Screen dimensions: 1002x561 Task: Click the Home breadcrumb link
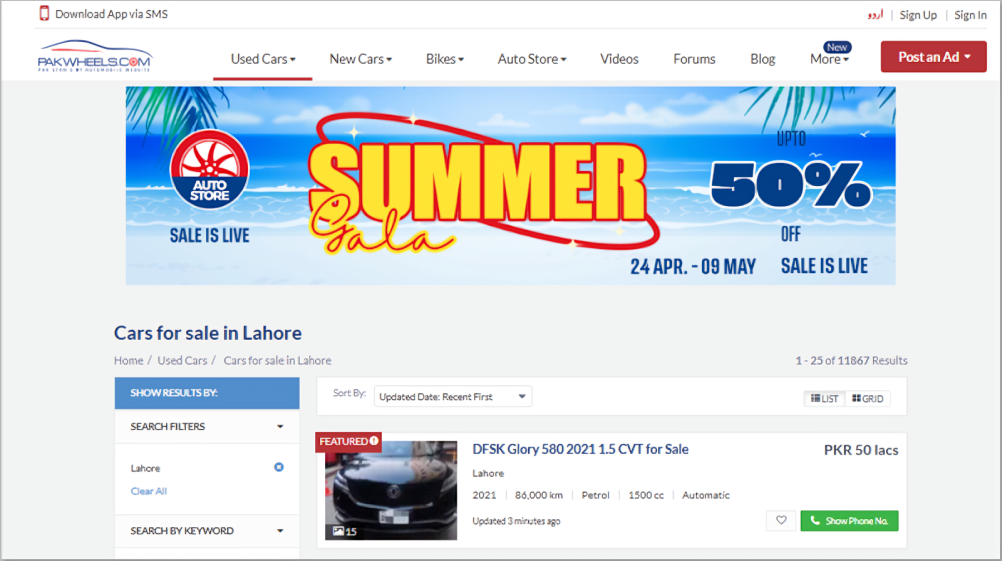click(x=128, y=360)
